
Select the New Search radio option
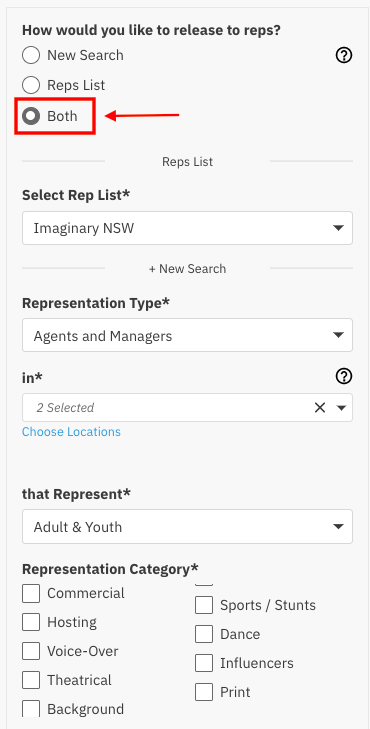click(x=31, y=55)
